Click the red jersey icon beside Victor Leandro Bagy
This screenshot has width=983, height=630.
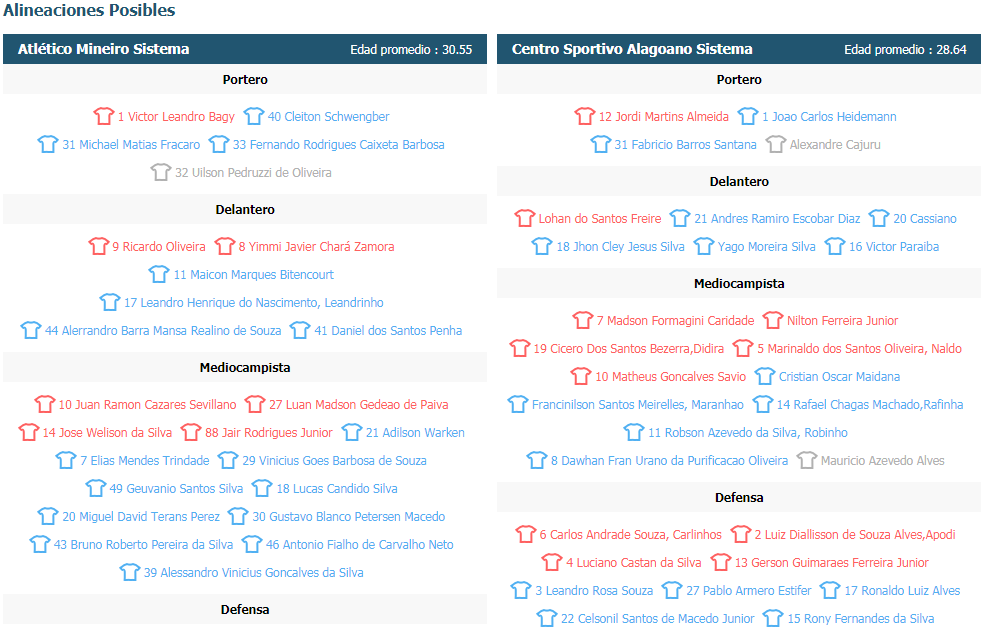[x=104, y=116]
